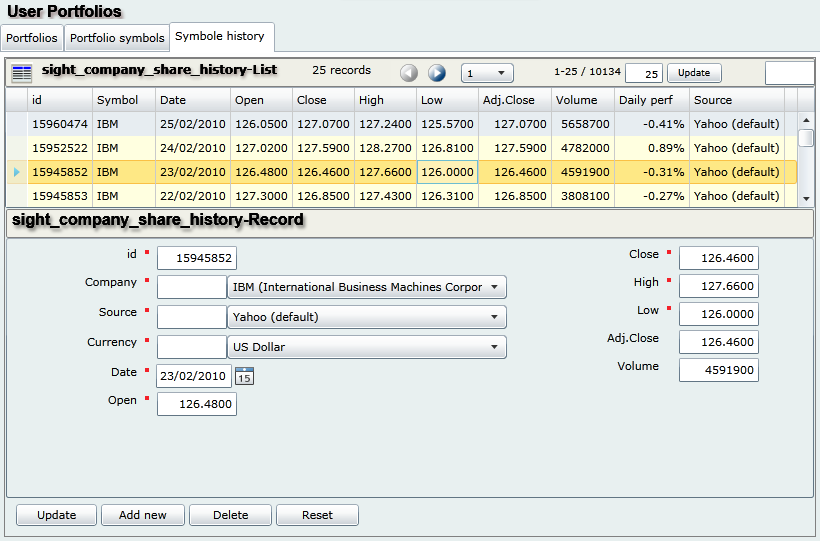
Task: Click Low cell 126.0000 in selected row
Action: (448, 172)
